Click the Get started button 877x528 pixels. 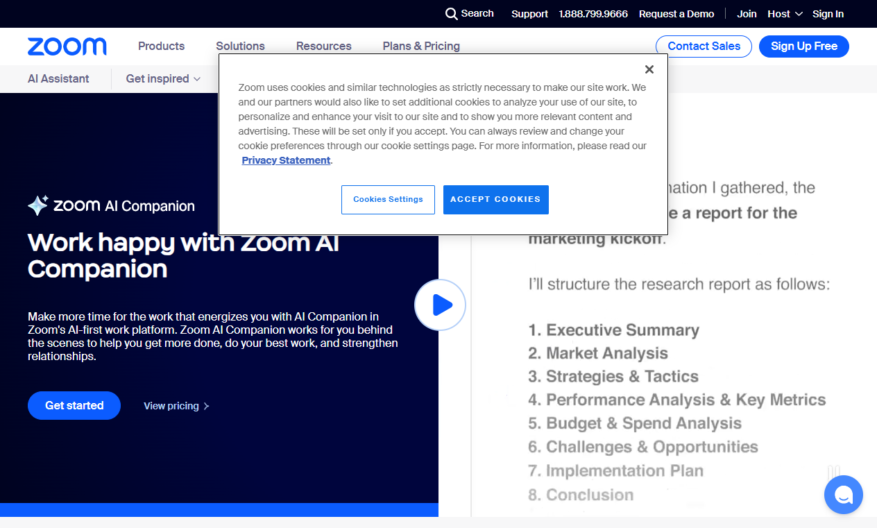(74, 406)
